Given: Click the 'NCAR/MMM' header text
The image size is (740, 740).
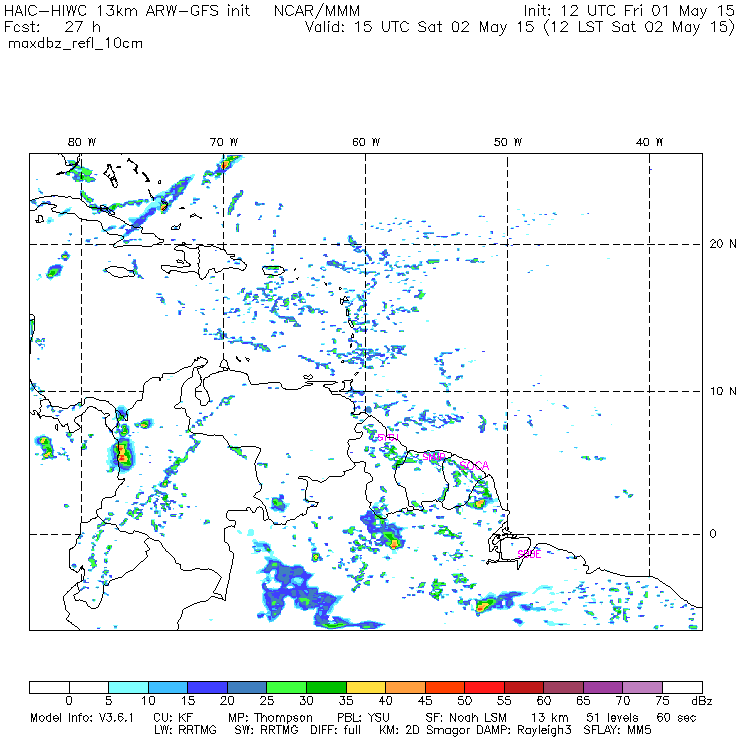Looking at the screenshot, I should (317, 11).
